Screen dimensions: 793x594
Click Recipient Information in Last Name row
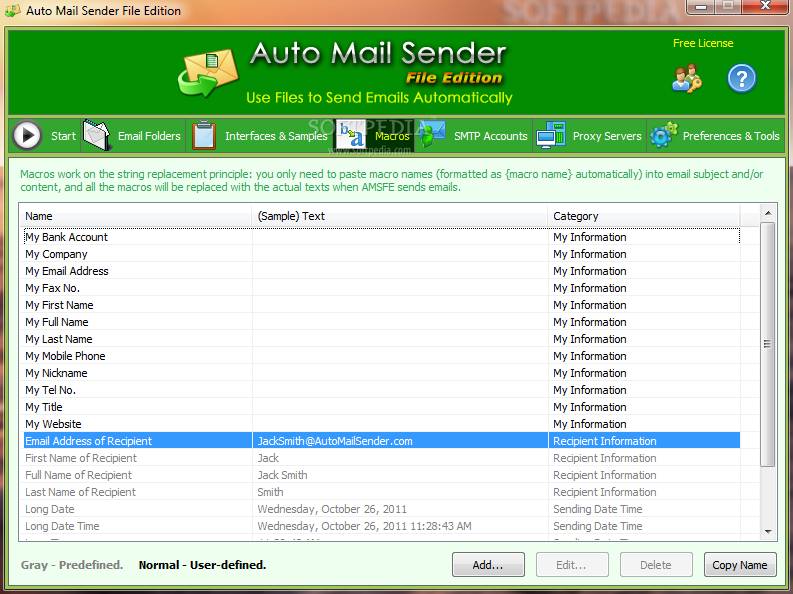[604, 492]
